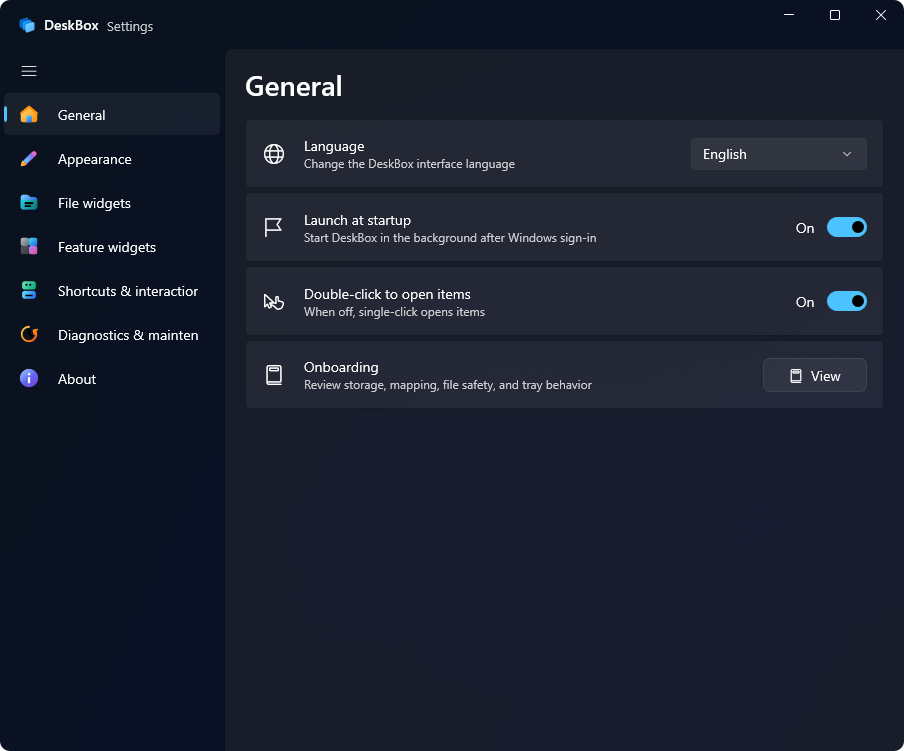
Task: Click "When off, single-click opens items" text
Action: pos(394,312)
